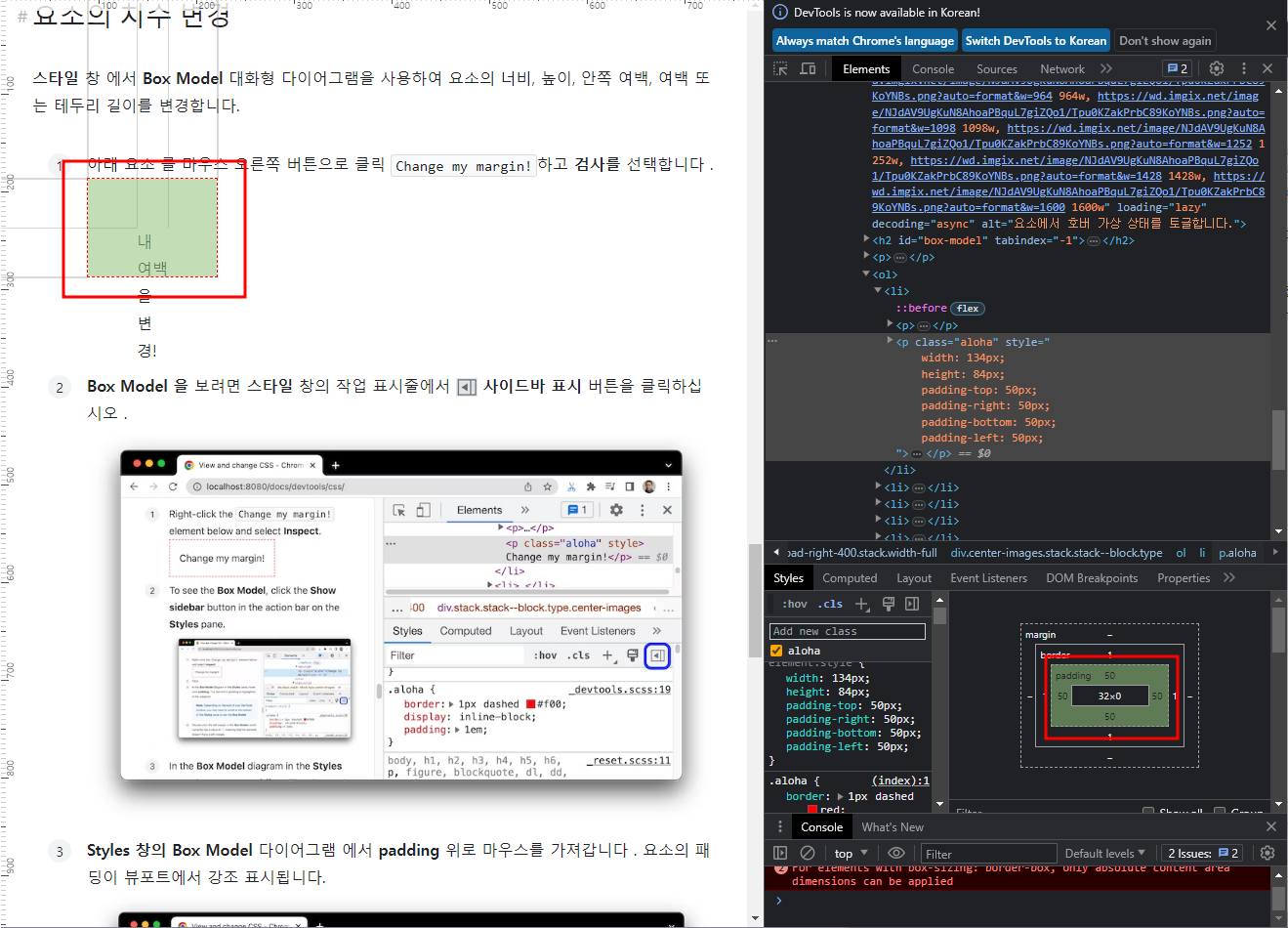Screen dimensions: 1288x928
Task: Open the Computed sidebar tab
Action: (x=850, y=577)
